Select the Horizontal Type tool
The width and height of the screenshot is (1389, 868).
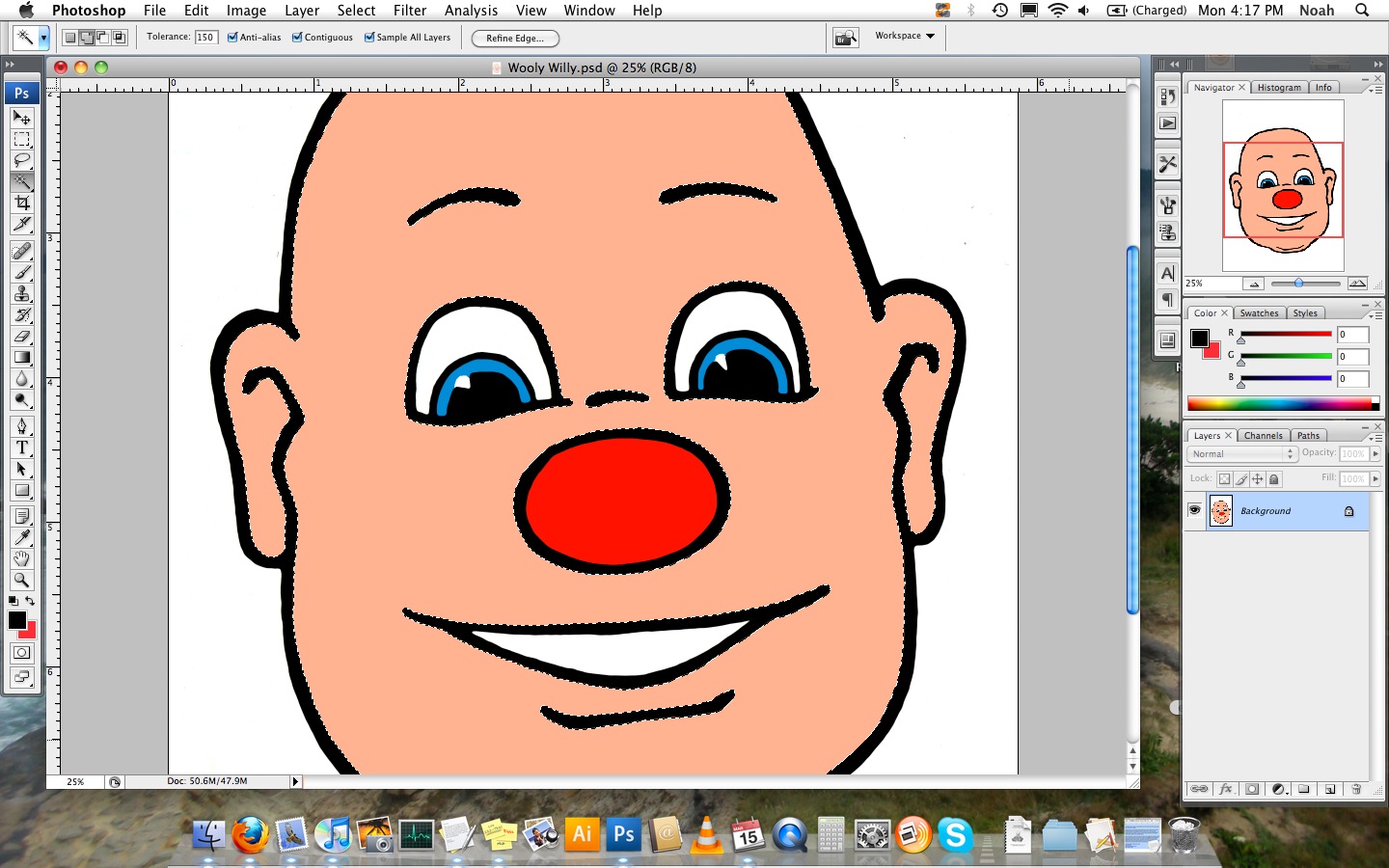click(21, 448)
